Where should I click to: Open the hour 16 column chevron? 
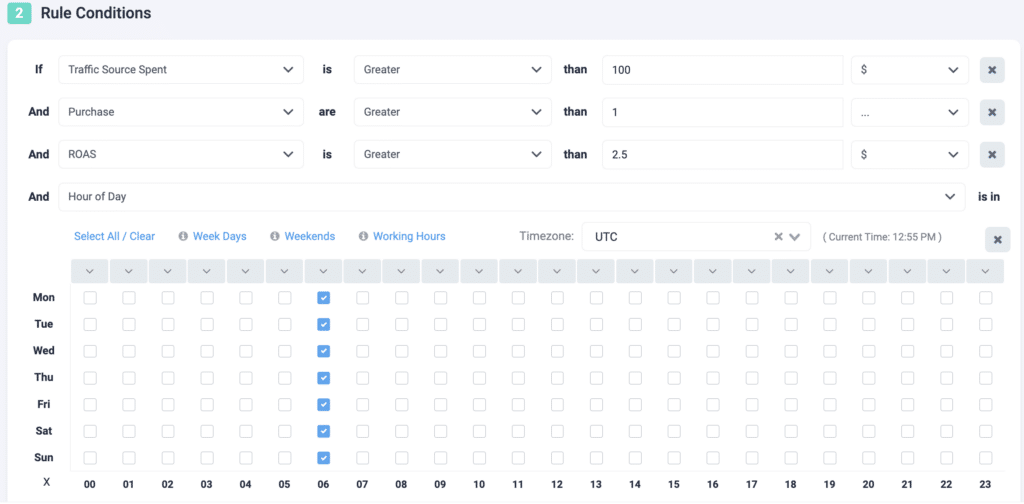[x=713, y=271]
